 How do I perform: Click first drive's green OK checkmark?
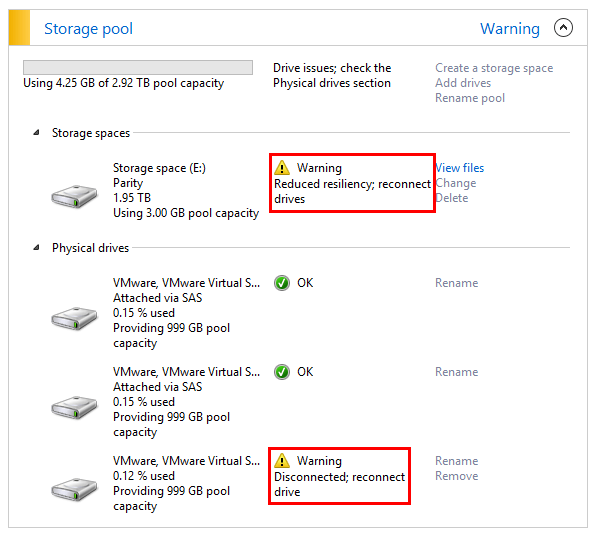pyautogui.click(x=282, y=283)
